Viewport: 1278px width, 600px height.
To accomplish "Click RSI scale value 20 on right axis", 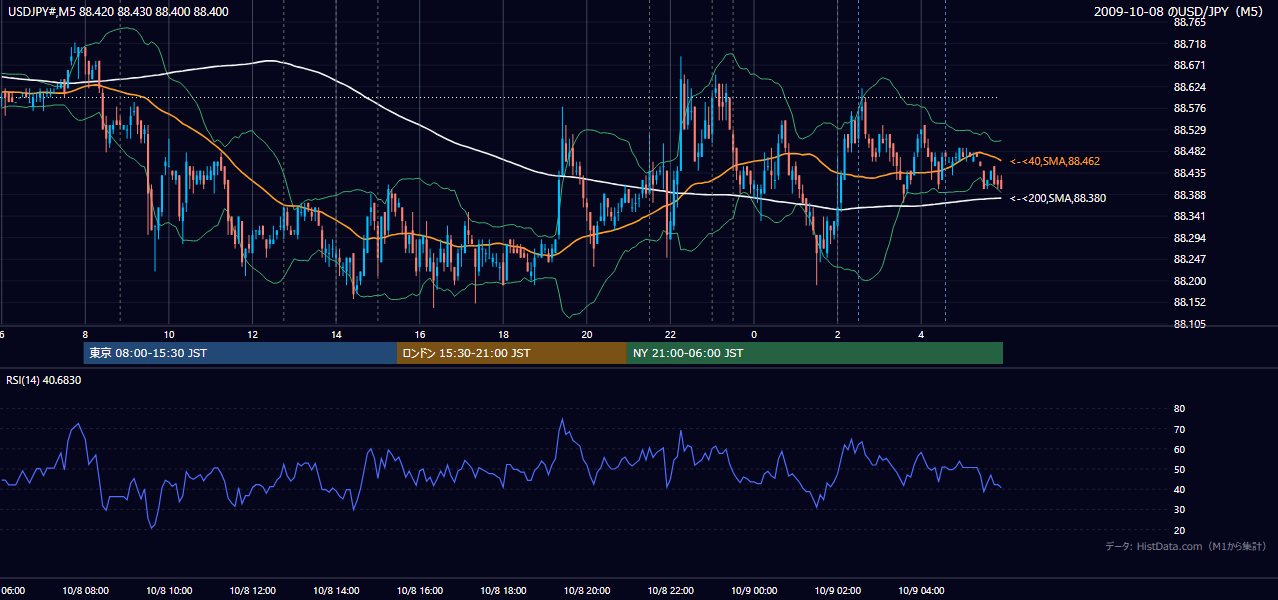I will (x=1179, y=530).
